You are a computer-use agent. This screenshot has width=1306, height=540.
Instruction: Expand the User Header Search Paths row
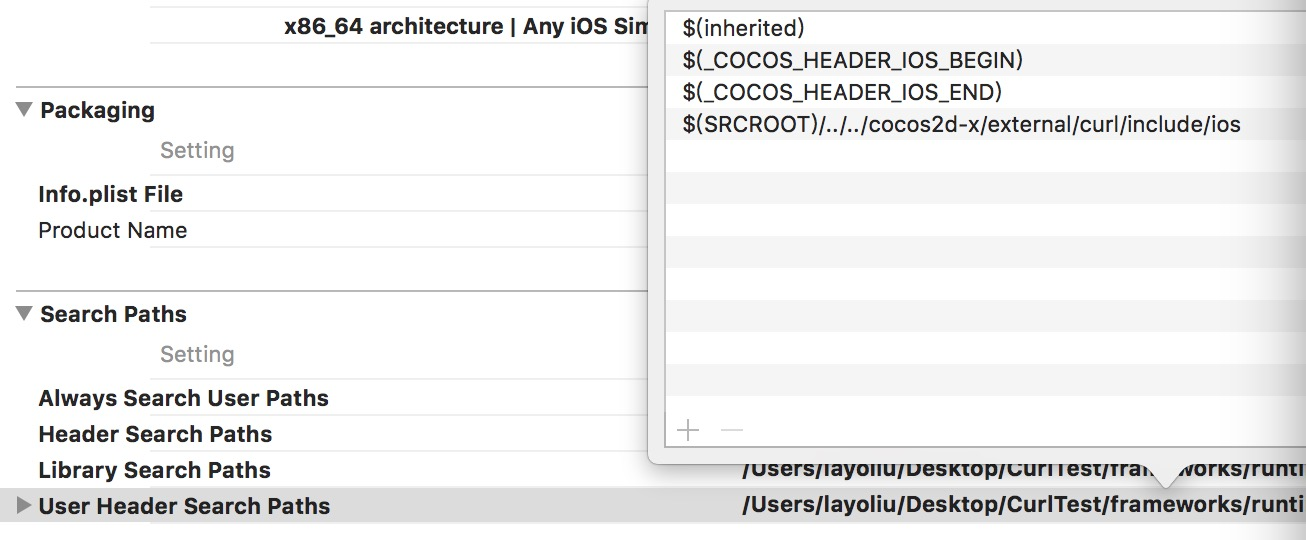[24, 506]
